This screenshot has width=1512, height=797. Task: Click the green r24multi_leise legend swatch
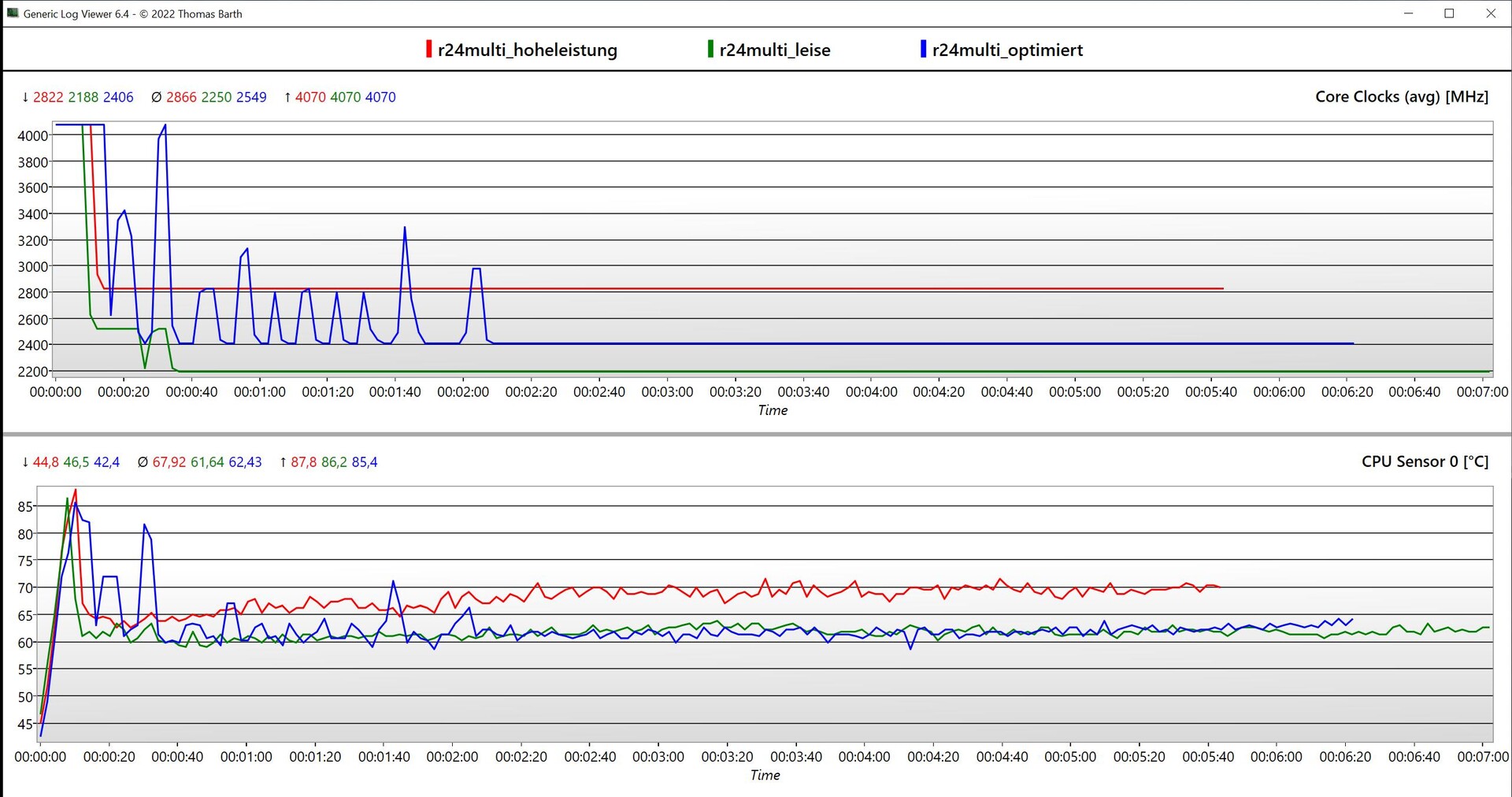pos(710,50)
